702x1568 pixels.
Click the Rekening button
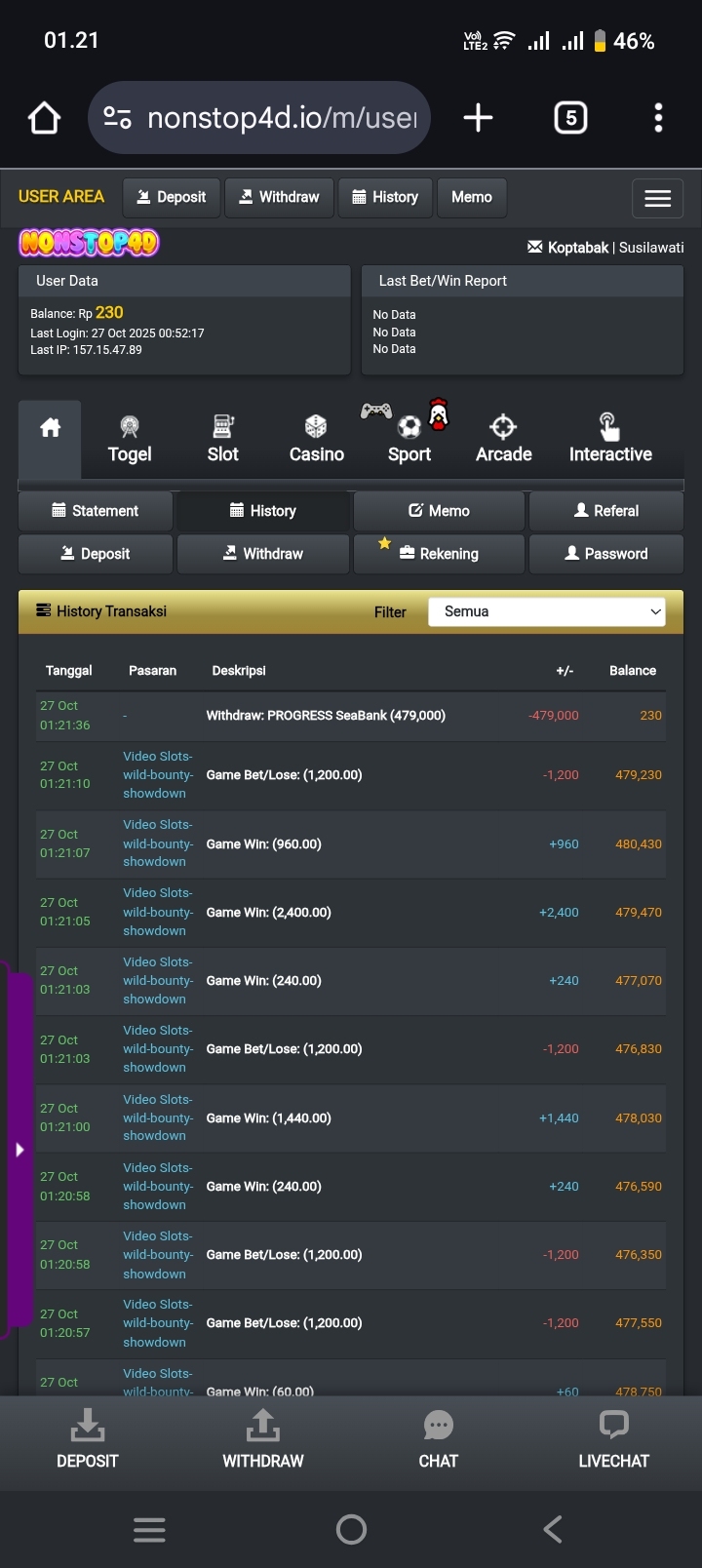tap(439, 554)
